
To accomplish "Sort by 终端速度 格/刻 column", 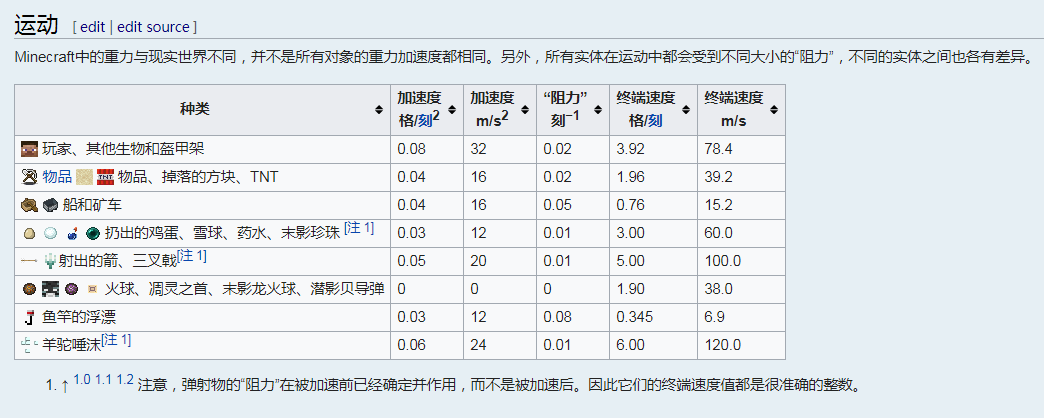I will (x=685, y=110).
